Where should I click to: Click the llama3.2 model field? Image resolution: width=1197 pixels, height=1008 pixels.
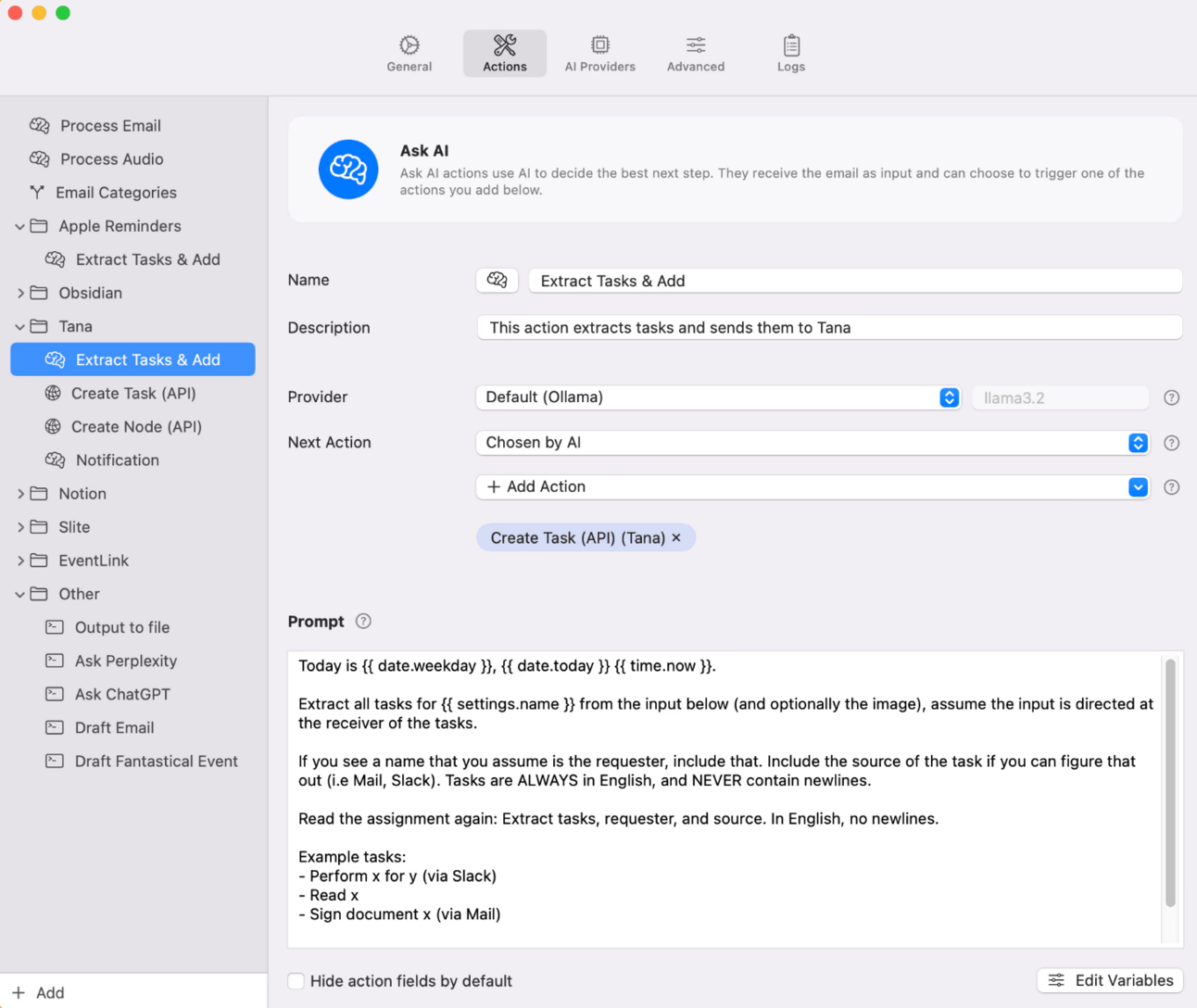click(x=1060, y=398)
